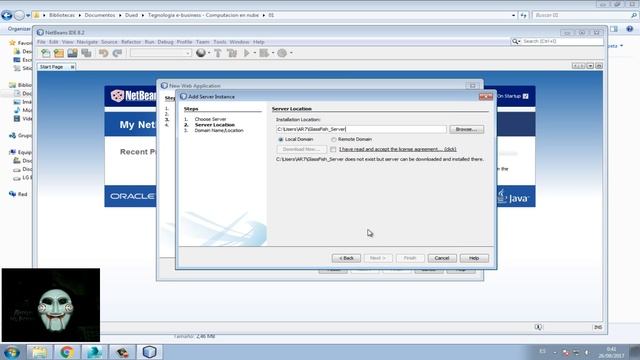
Task: Click the NetBeans Search (Ctrl+I) field
Action: tap(562, 41)
